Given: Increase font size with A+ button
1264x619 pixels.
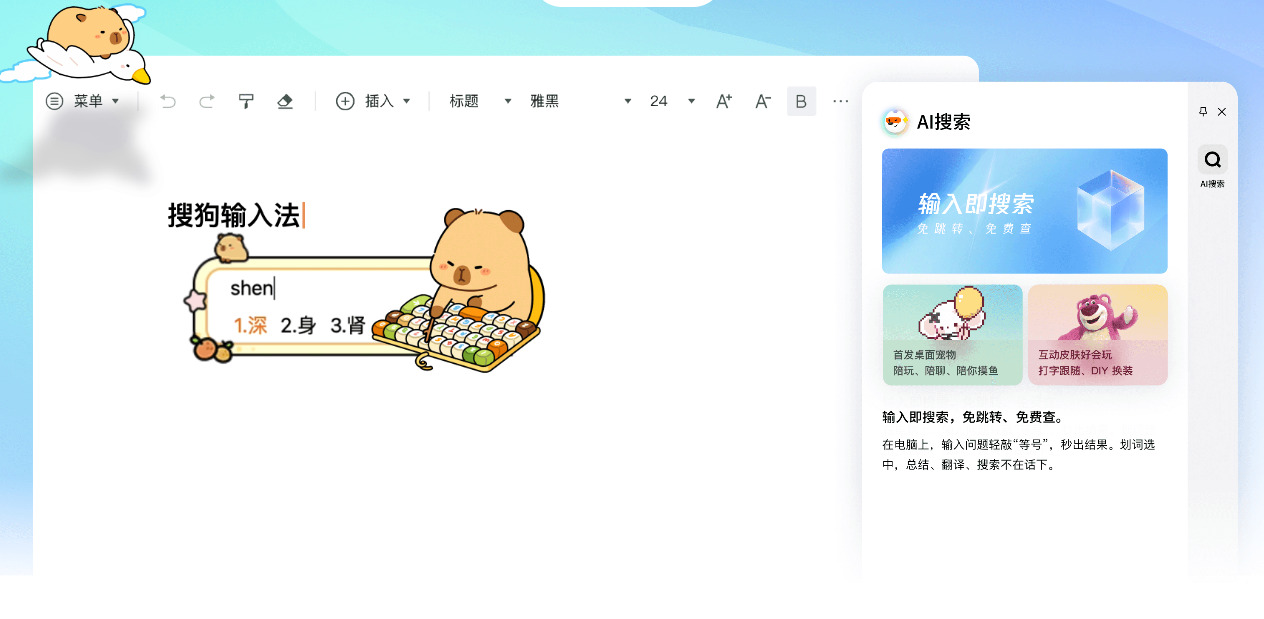Looking at the screenshot, I should pos(724,101).
